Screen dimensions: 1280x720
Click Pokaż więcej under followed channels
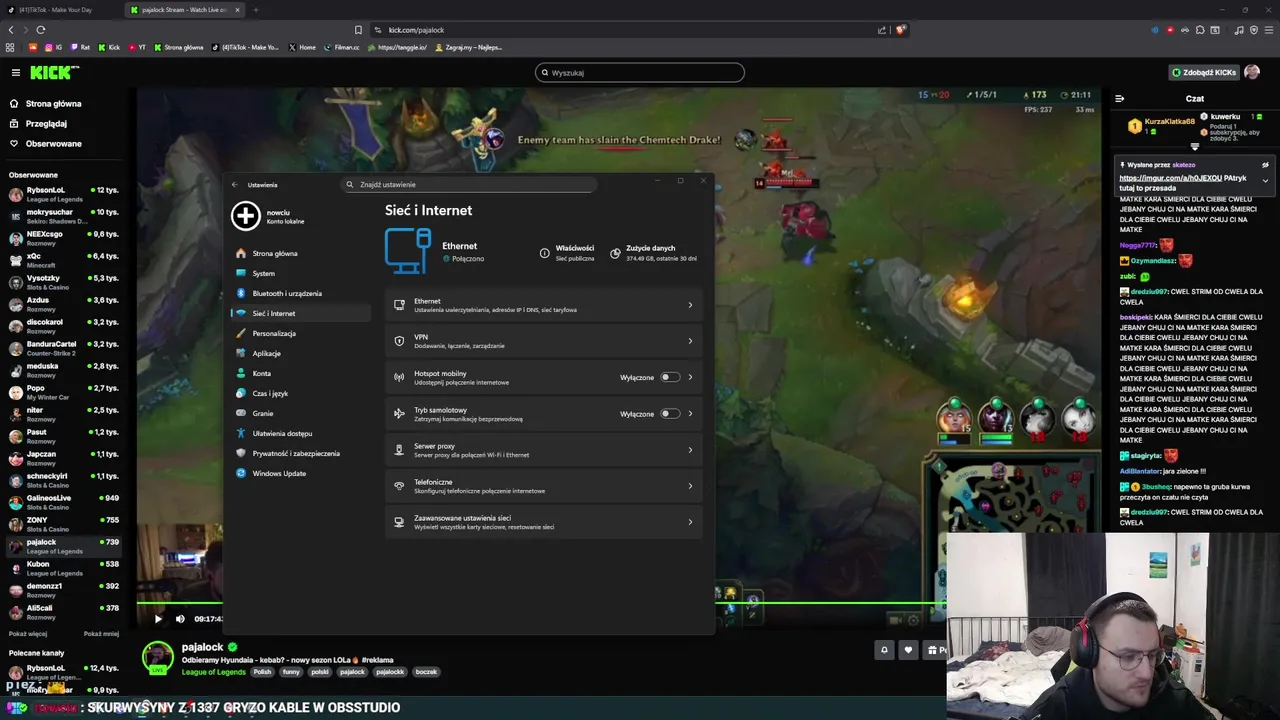click(x=28, y=633)
